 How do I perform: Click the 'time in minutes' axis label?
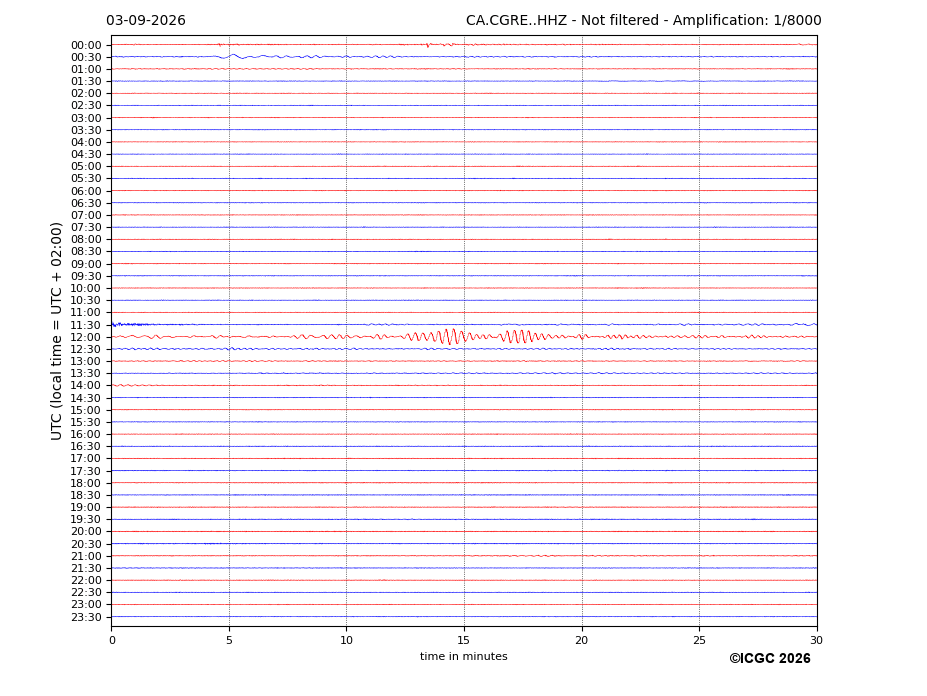(x=464, y=656)
